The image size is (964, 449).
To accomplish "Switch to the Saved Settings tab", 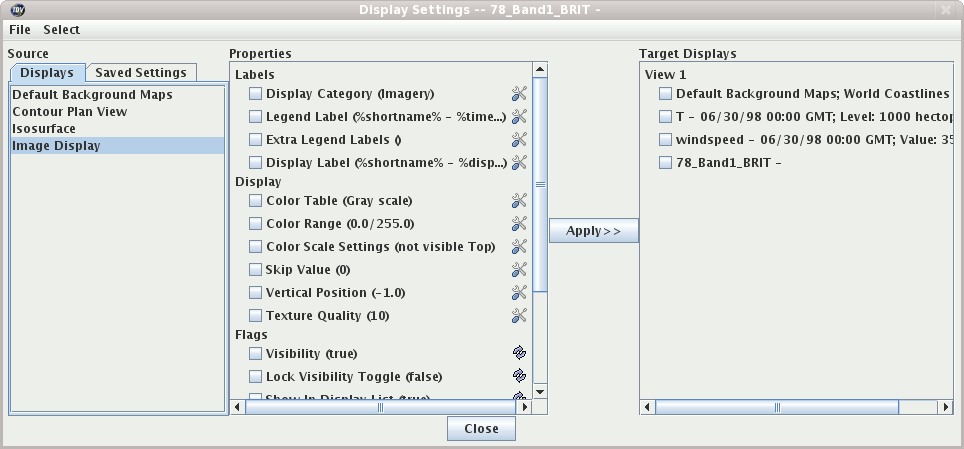I will [x=141, y=73].
